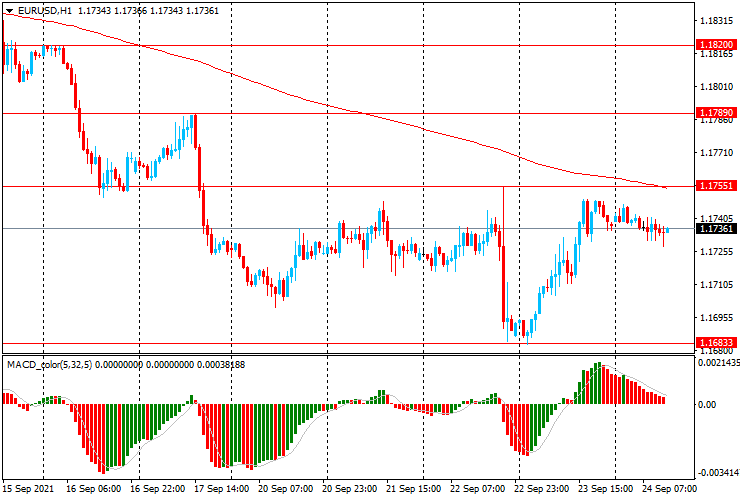Select the 24 Sep 07:00 time axis label
Image resolution: width=740 pixels, height=500 pixels.
(669, 489)
